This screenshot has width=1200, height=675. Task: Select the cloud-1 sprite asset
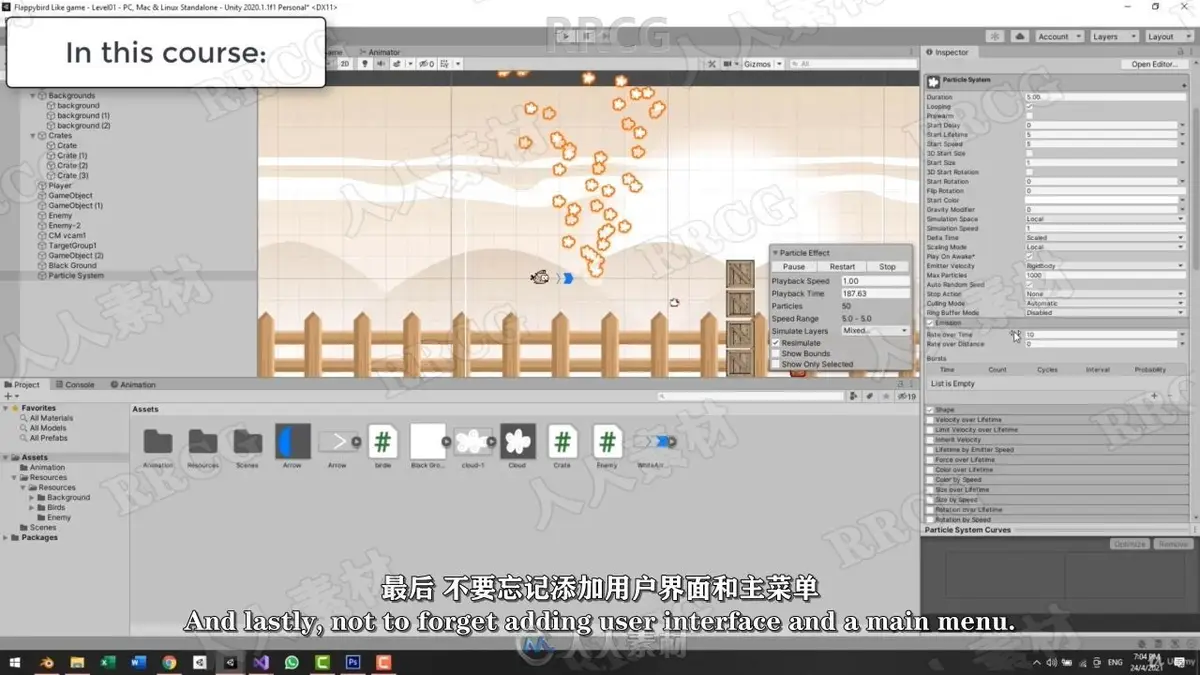coord(473,441)
